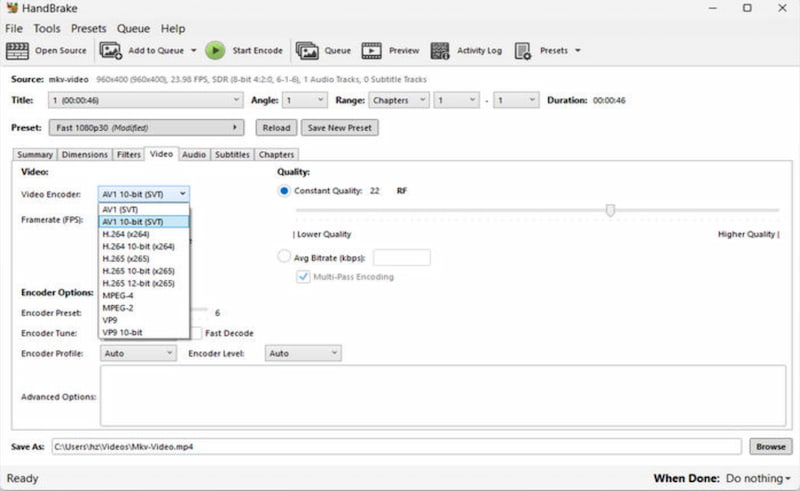Open the Encoder Level Auto dropdown
Image resolution: width=800 pixels, height=491 pixels.
click(303, 353)
